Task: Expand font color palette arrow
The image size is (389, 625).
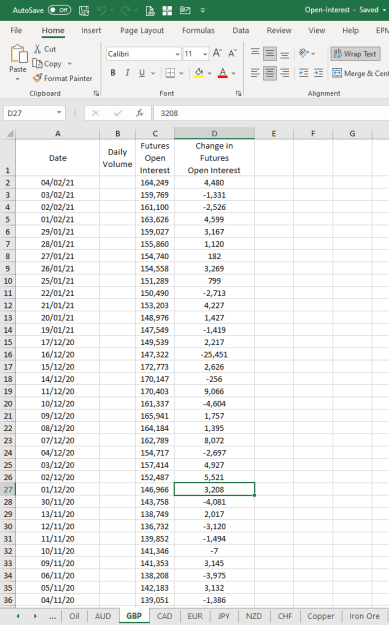Action: pyautogui.click(x=234, y=73)
